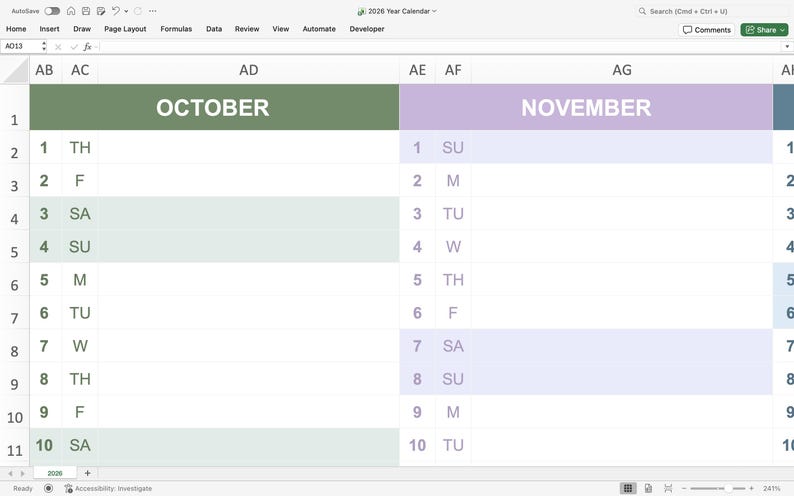Image resolution: width=794 pixels, height=496 pixels.
Task: Toggle the AutoSave switch
Action: point(52,11)
